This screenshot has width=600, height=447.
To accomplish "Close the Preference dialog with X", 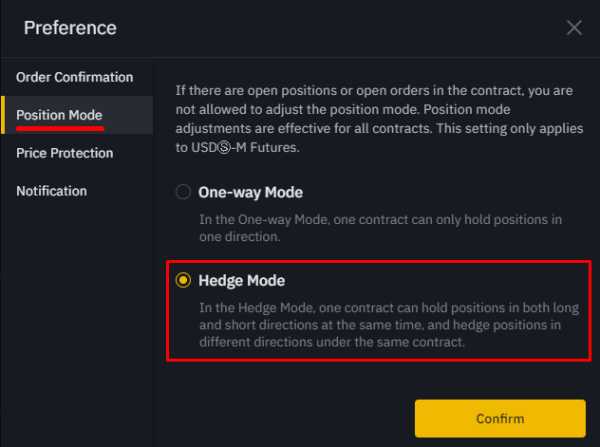I will click(x=574, y=28).
